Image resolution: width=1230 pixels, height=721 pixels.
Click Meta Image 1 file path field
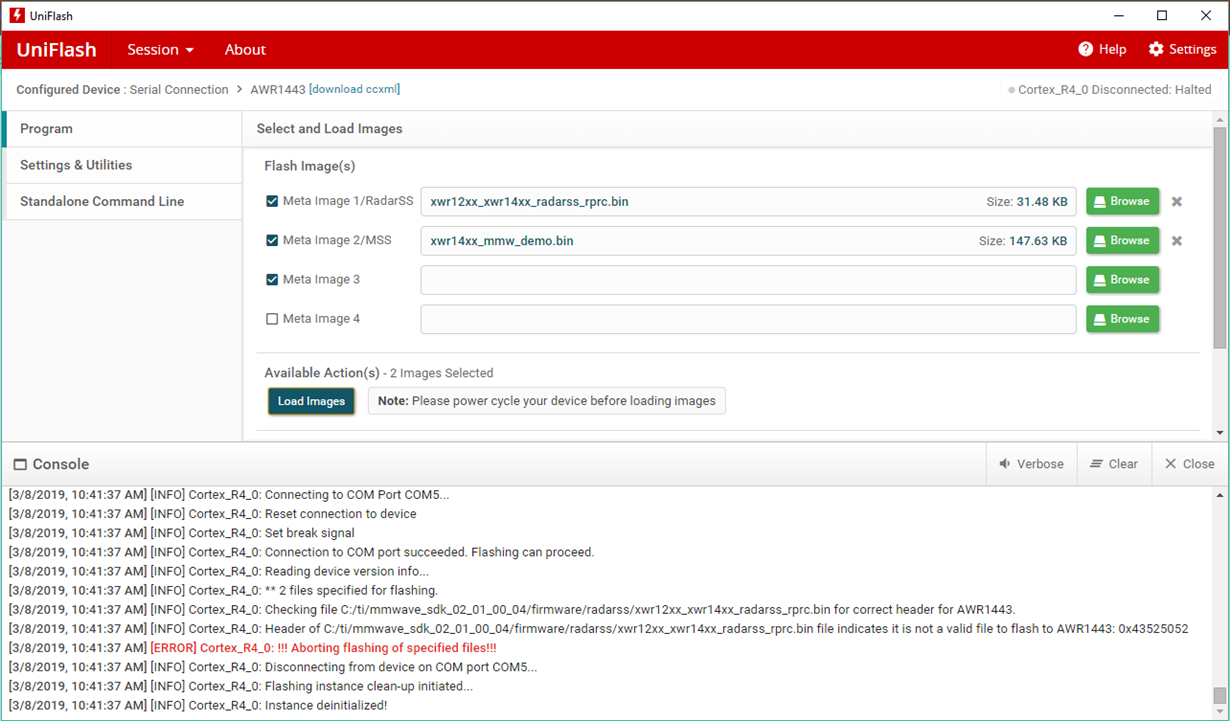(x=748, y=201)
